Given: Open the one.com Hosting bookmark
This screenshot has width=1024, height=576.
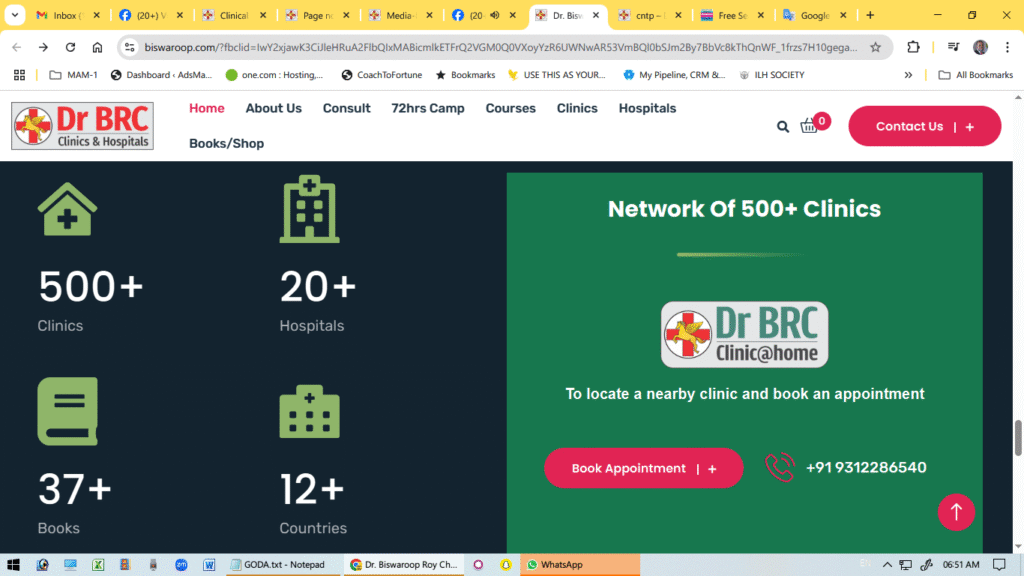Looking at the screenshot, I should 274,75.
